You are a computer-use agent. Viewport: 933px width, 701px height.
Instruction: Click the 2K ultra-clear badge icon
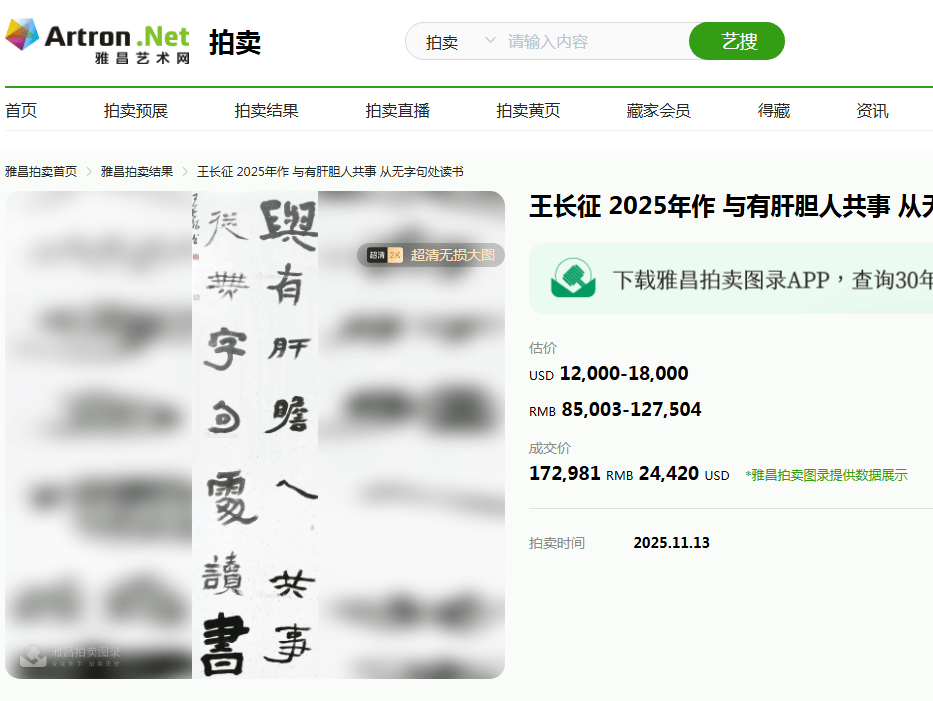pos(384,255)
